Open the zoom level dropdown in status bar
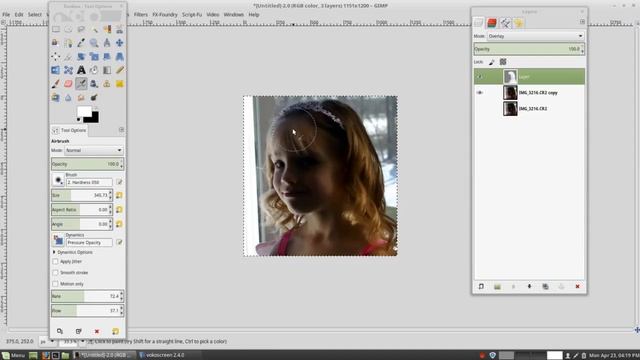The width and height of the screenshot is (640, 360). pyautogui.click(x=82, y=341)
